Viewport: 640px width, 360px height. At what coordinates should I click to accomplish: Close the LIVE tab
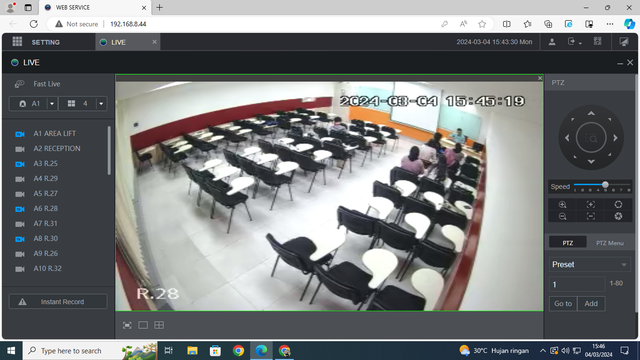click(154, 42)
